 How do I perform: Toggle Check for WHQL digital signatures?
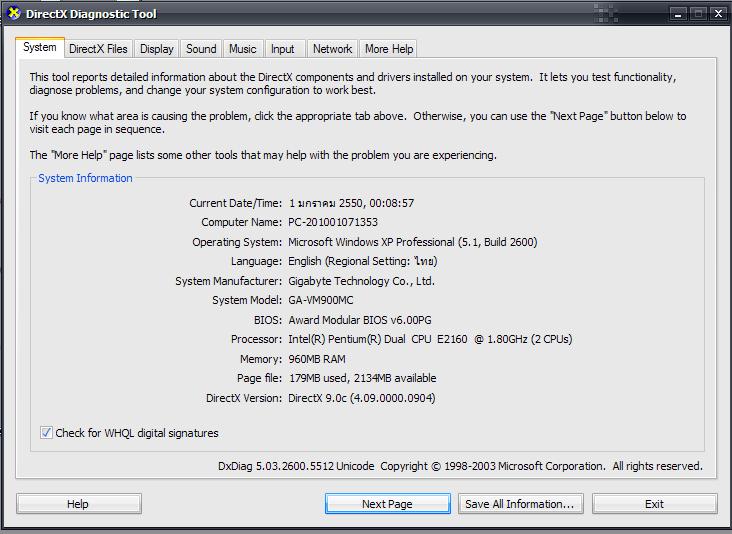point(46,433)
